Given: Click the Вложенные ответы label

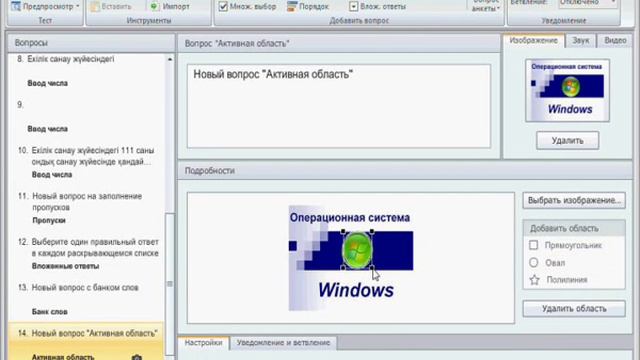Looking at the screenshot, I should tap(65, 266).
